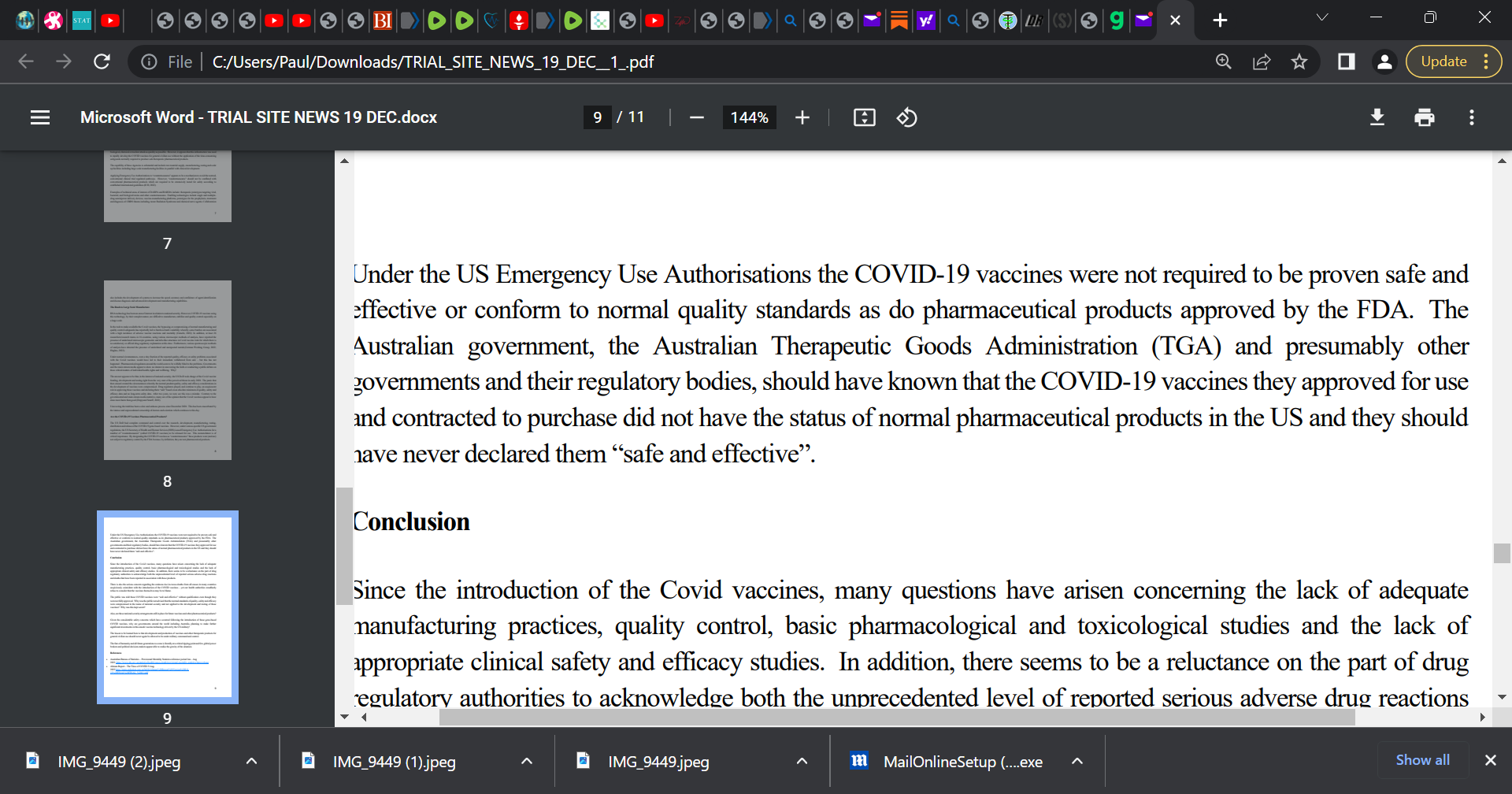1512x794 pixels.
Task: Click the thumbnail panel scrollbar handle
Action: tap(344, 546)
